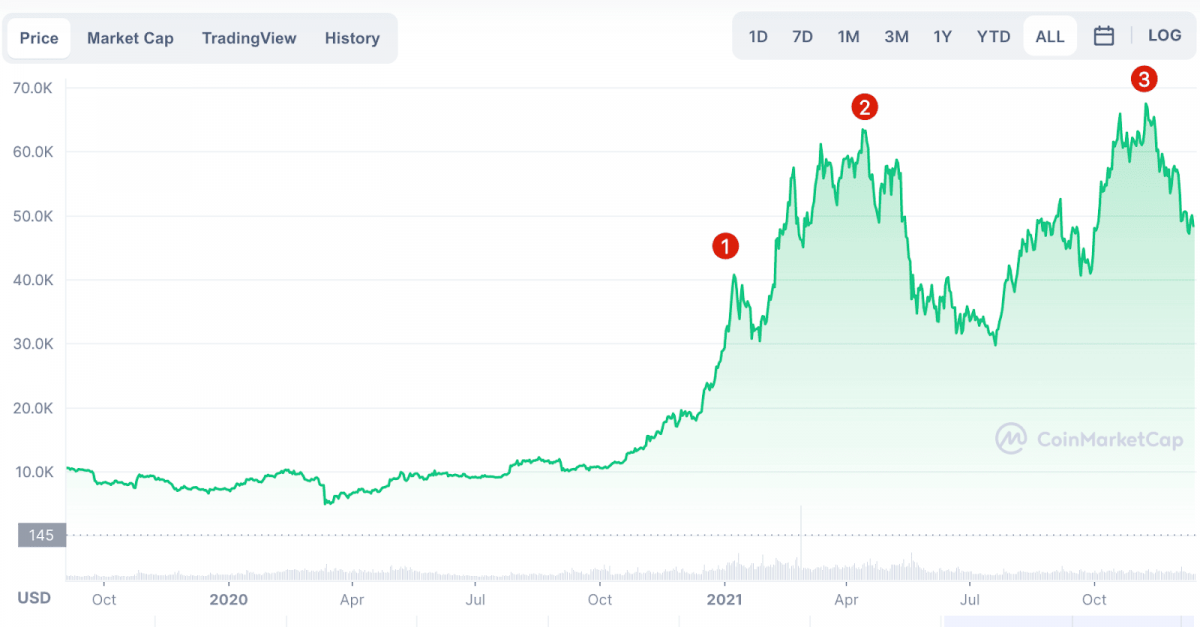Click red marker number 1

(725, 246)
